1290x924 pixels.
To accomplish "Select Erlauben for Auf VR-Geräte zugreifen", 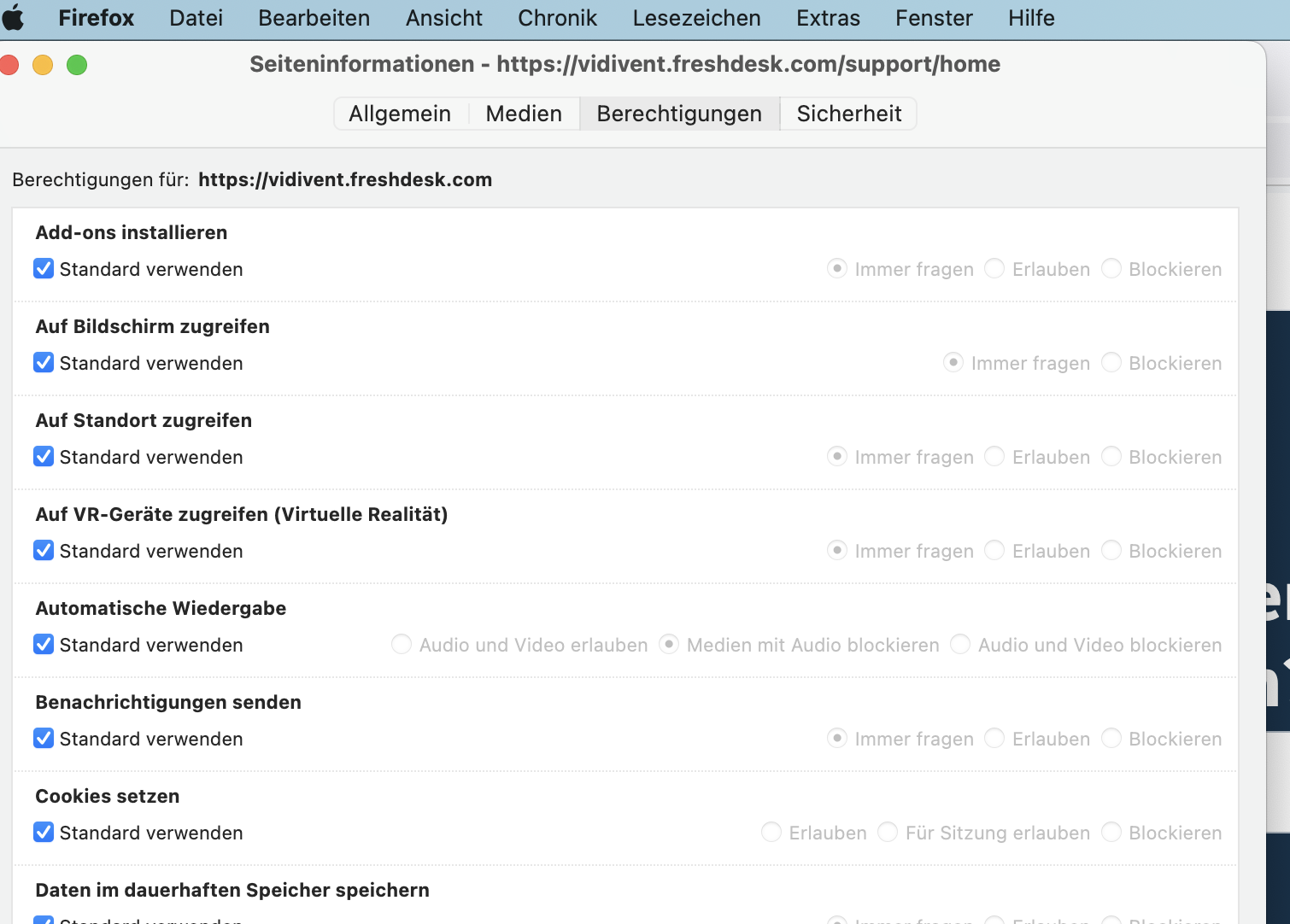I will [994, 551].
